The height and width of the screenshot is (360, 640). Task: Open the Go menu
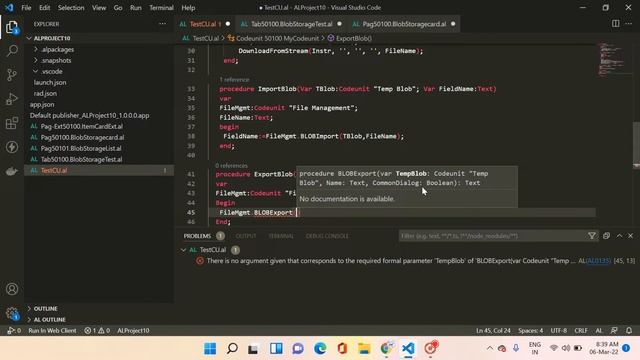point(118,7)
